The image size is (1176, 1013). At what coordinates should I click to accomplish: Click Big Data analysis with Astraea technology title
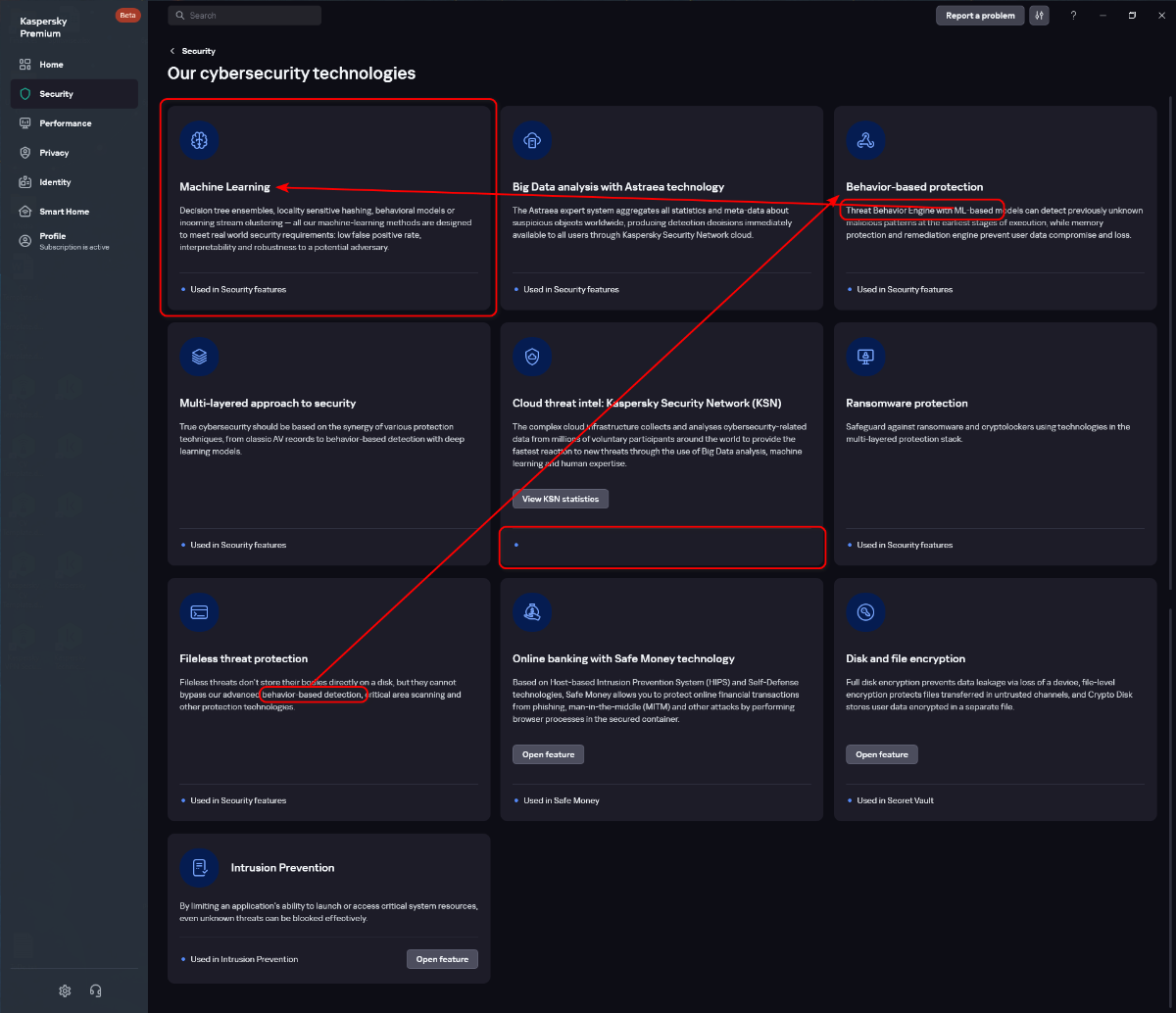tap(618, 187)
